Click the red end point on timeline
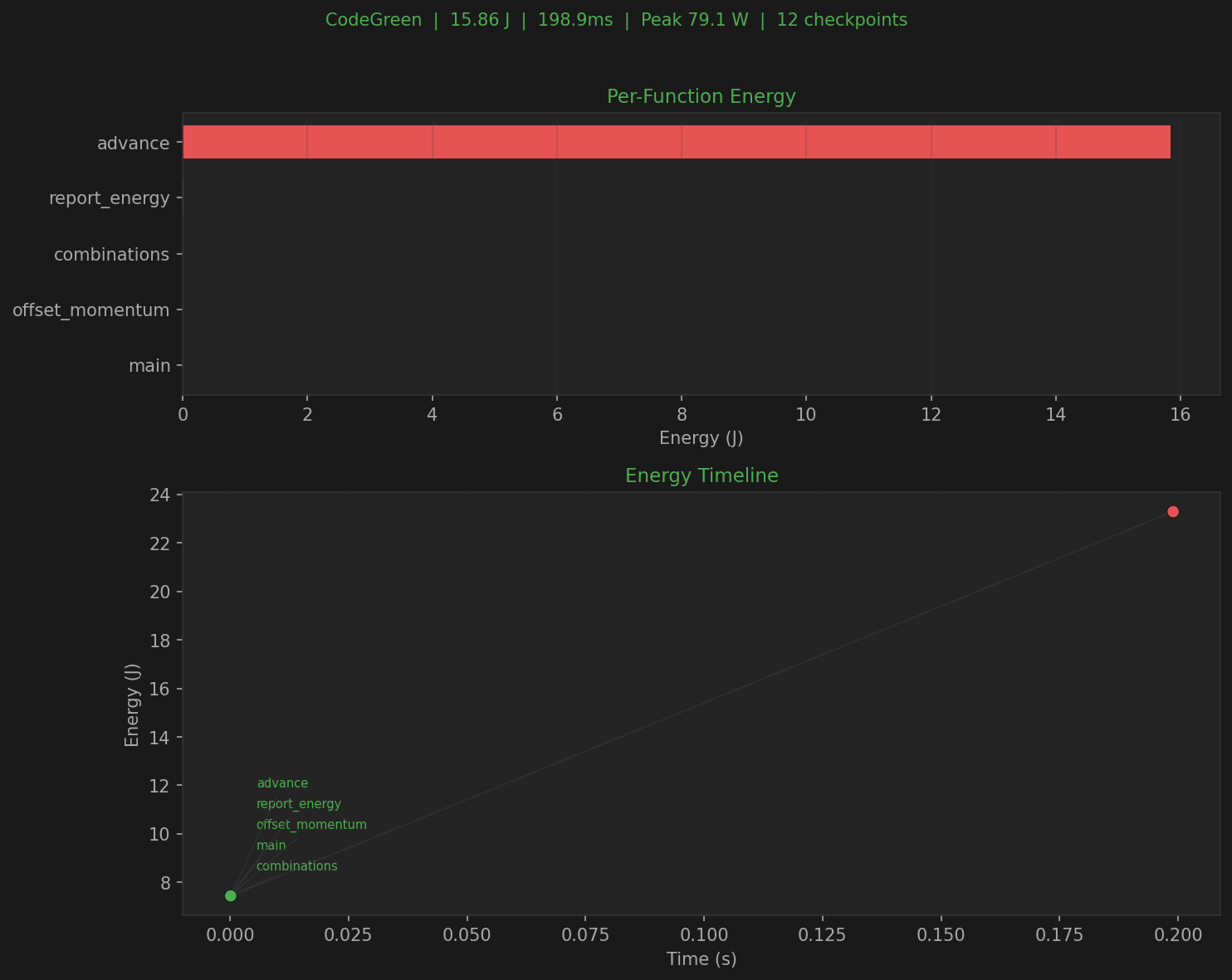 pyautogui.click(x=1172, y=511)
